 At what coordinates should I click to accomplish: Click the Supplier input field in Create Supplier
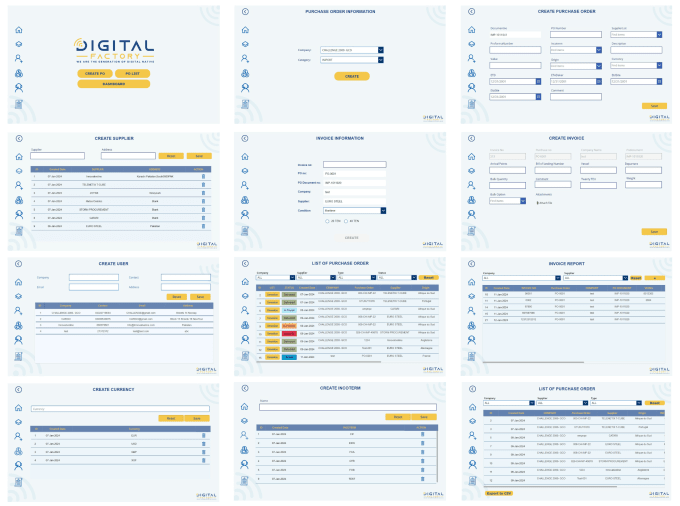point(57,156)
